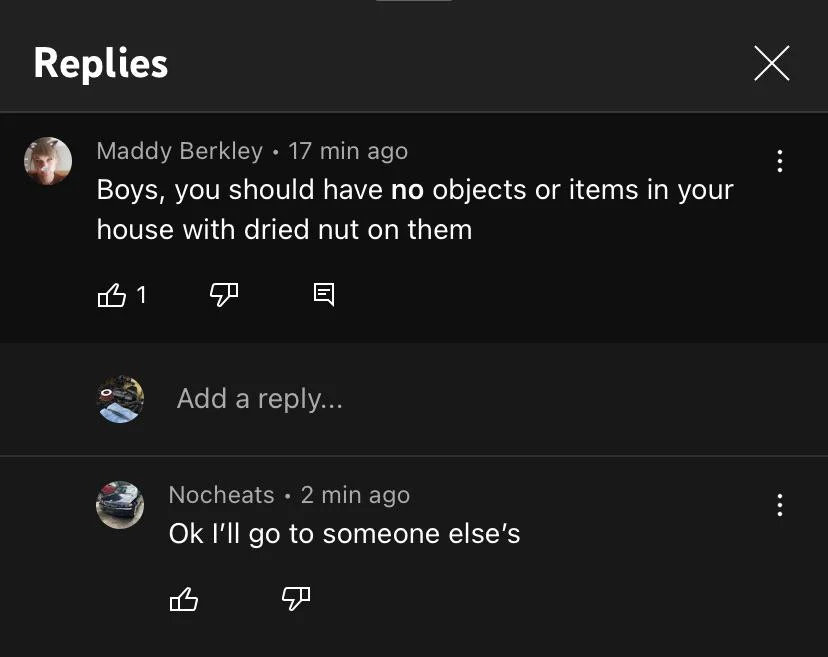
Task: Open Maddy Berkley's channel via username
Action: [179, 151]
